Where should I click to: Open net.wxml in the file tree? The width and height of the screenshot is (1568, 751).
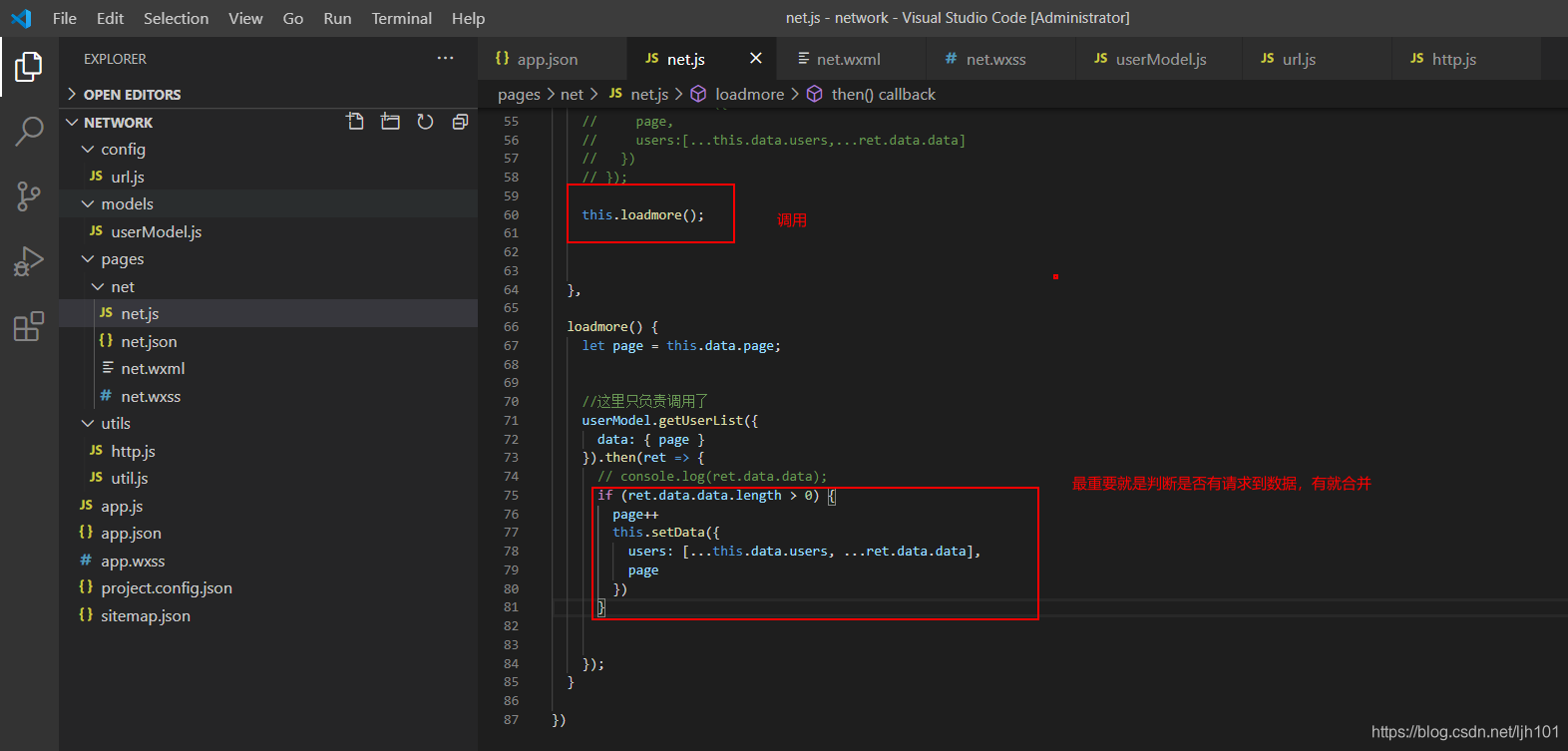[269, 368]
